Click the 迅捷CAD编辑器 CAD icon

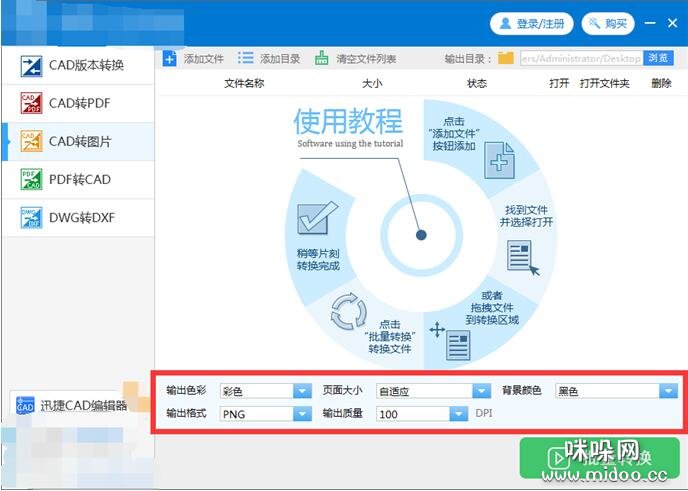coord(25,405)
